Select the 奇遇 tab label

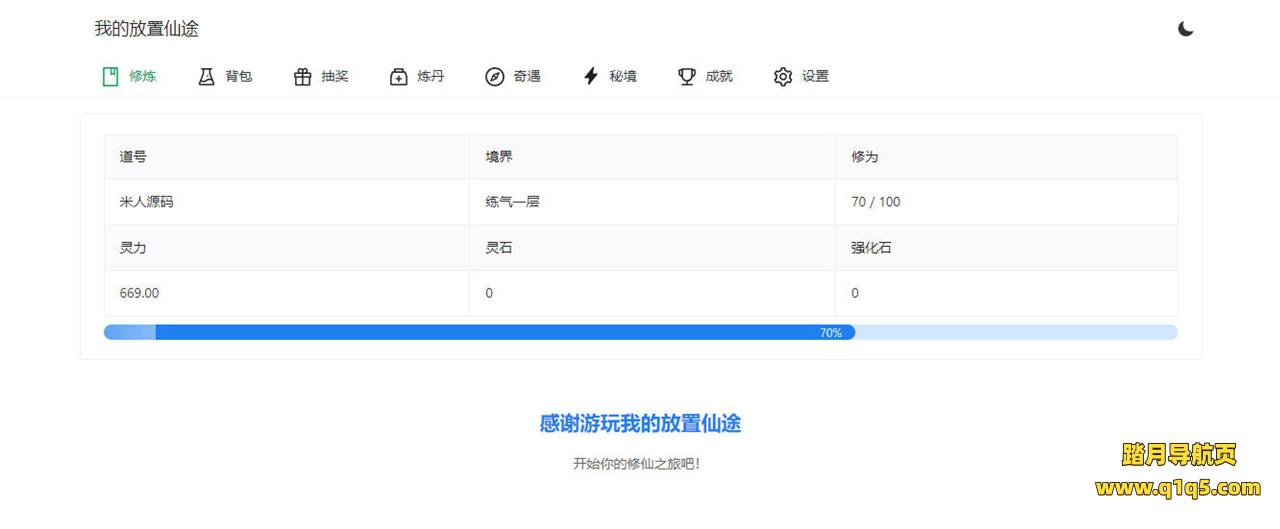[527, 76]
